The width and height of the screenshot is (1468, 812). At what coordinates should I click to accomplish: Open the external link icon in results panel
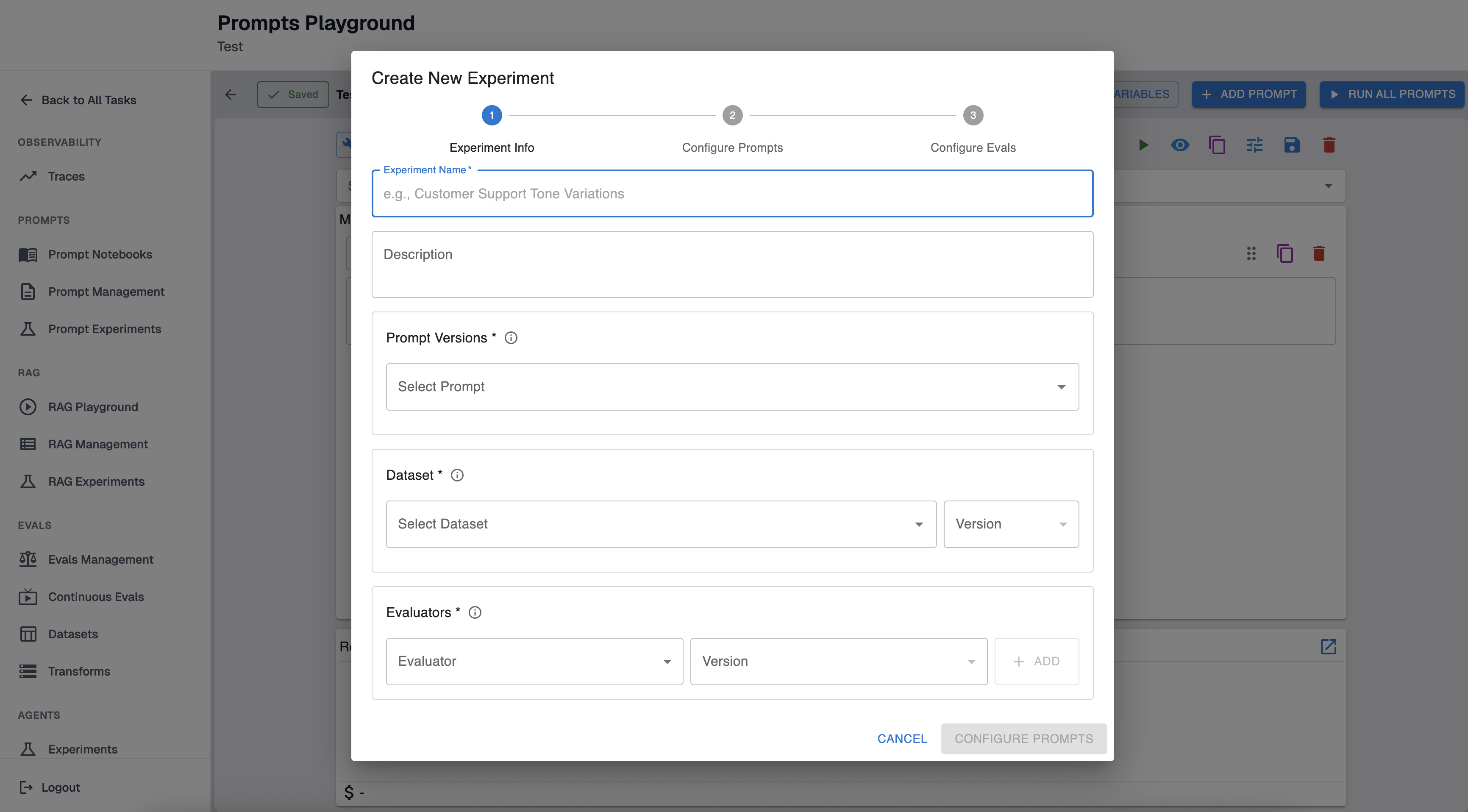point(1329,646)
